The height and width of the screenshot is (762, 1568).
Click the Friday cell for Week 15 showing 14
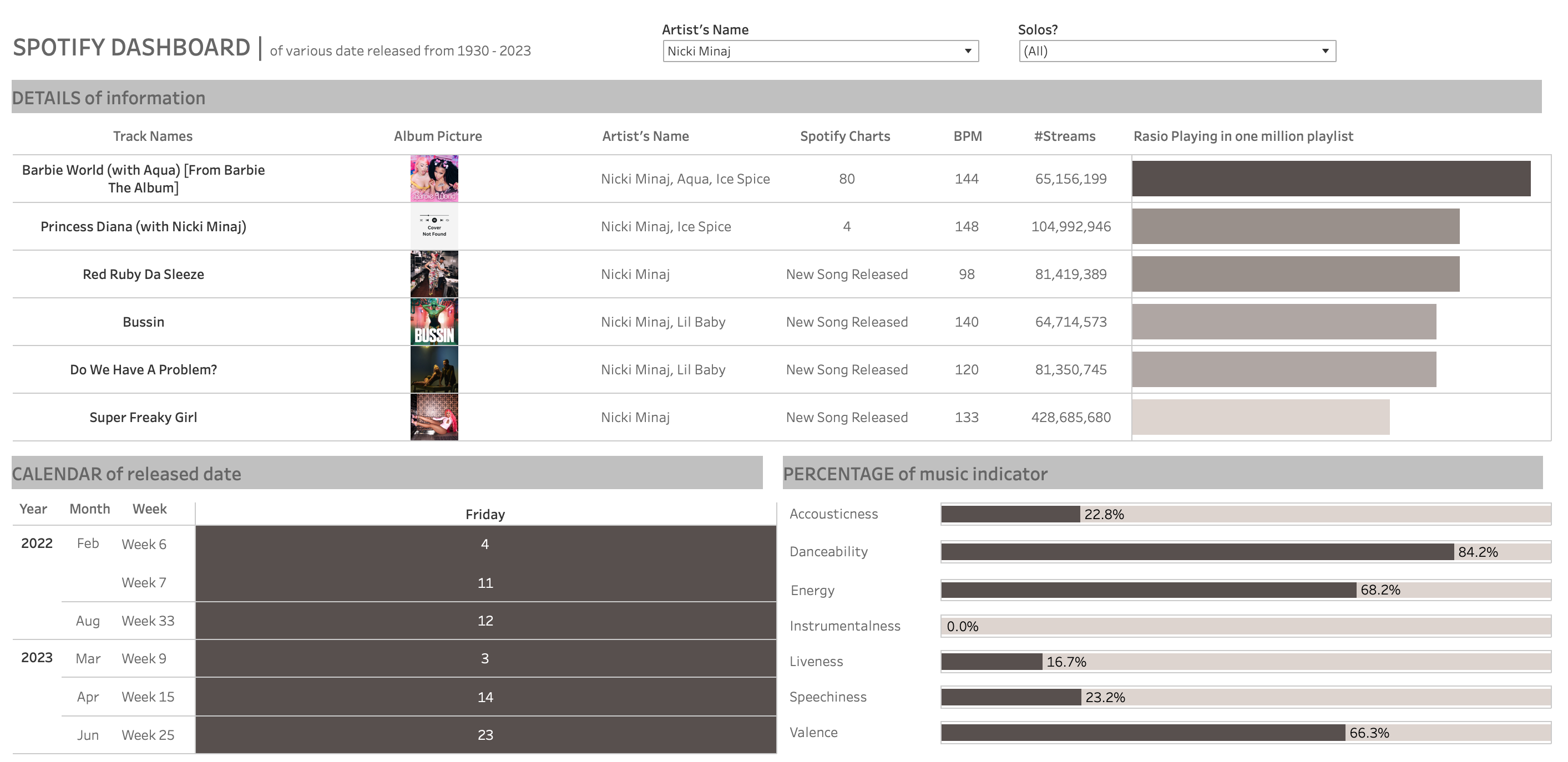[x=485, y=697]
